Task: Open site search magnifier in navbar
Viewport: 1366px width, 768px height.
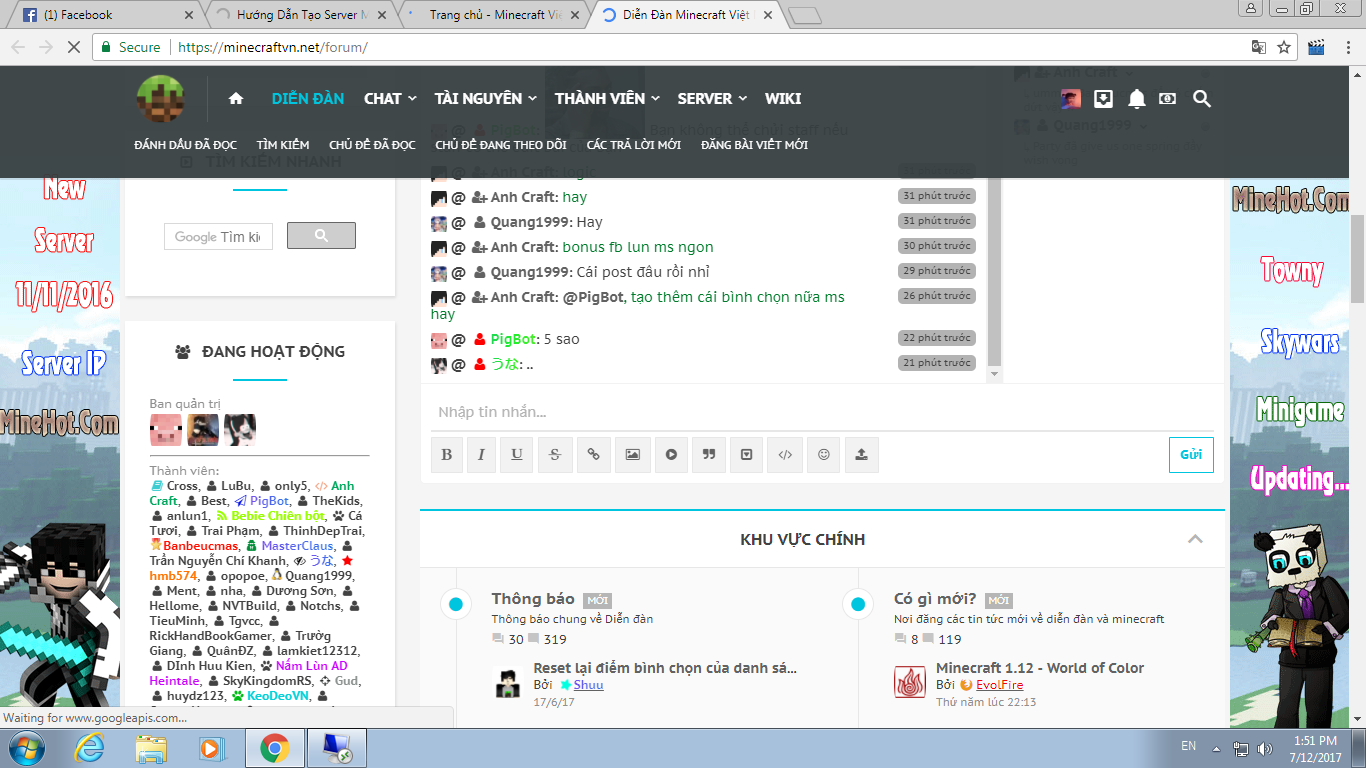Action: click(x=1202, y=98)
